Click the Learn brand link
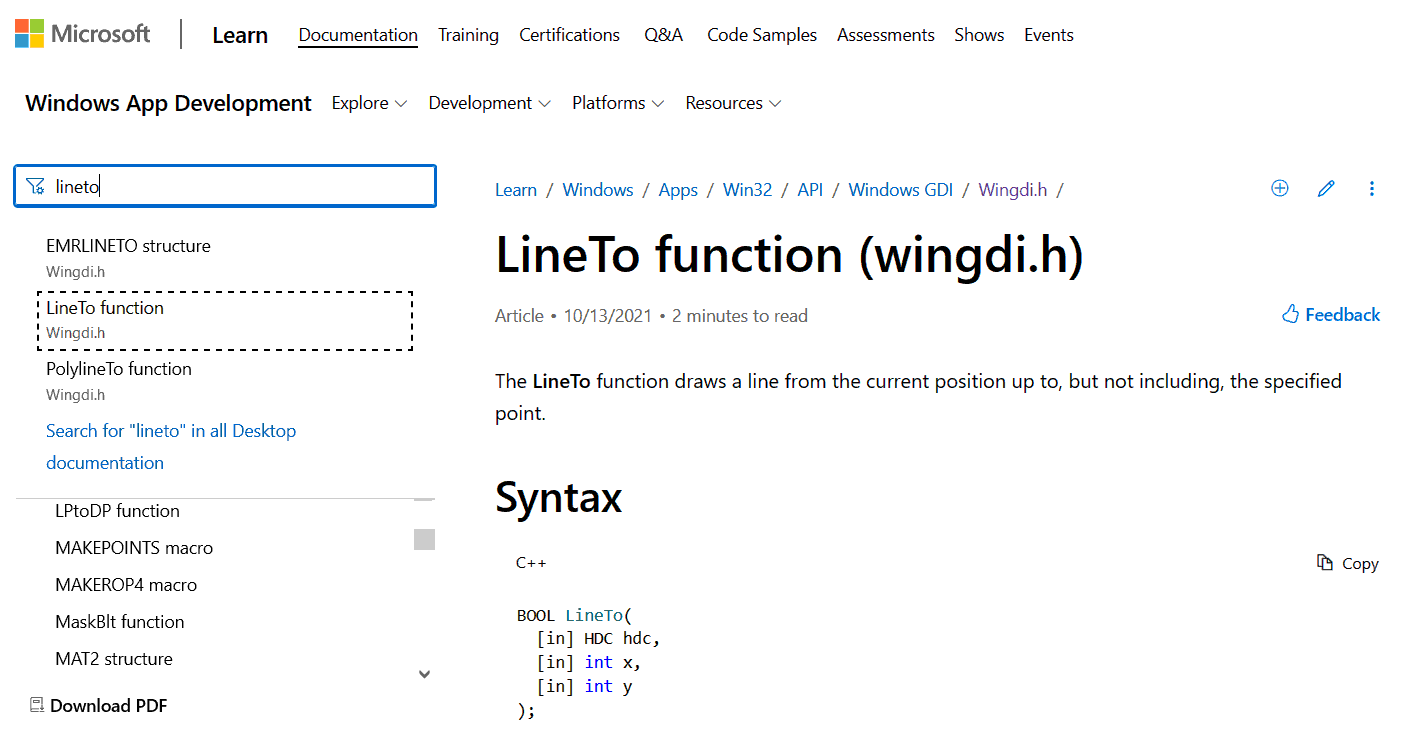 tap(240, 35)
